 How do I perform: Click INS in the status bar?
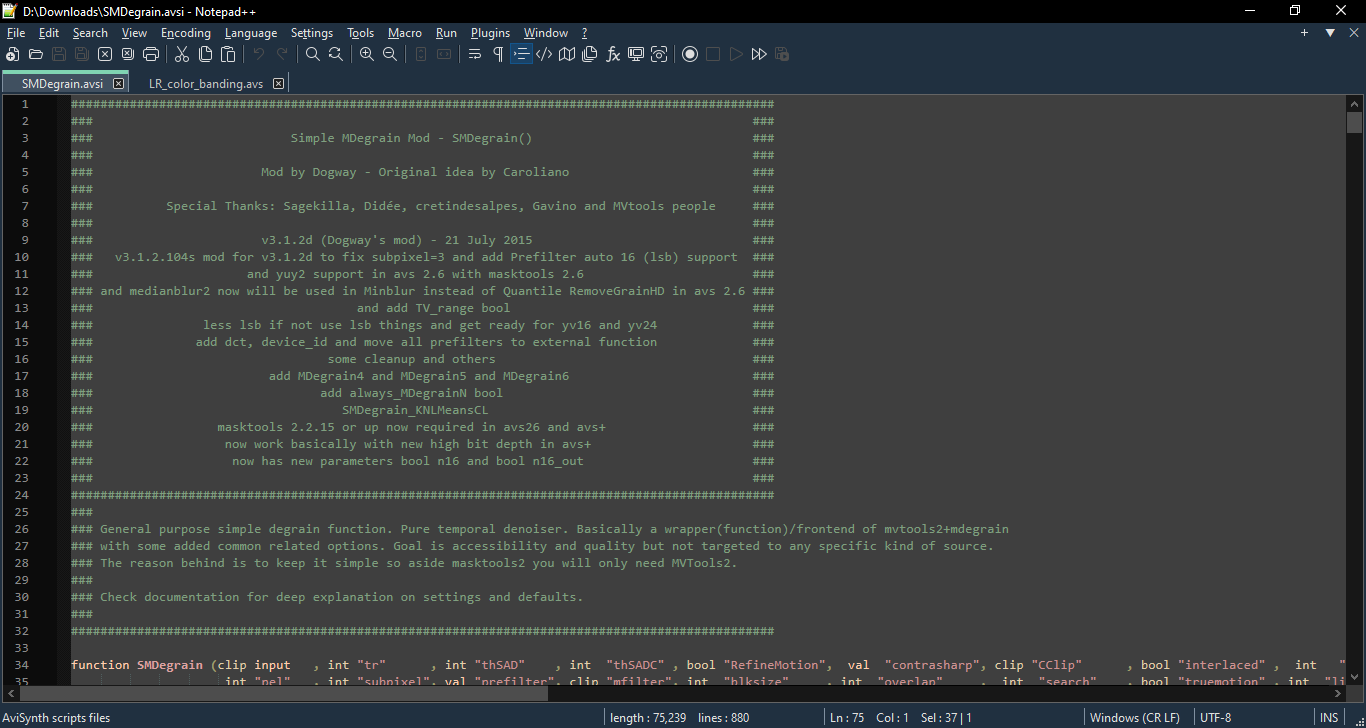tap(1329, 718)
